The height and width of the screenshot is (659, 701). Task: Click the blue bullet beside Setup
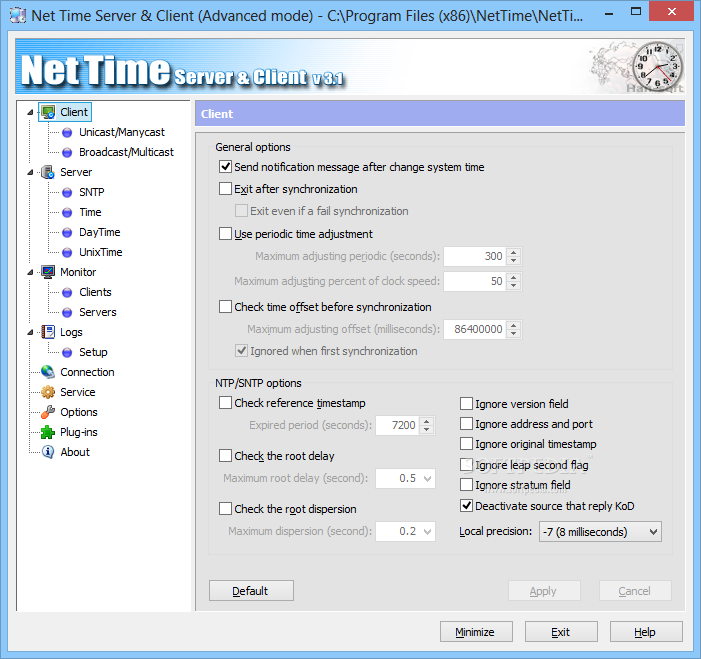67,352
